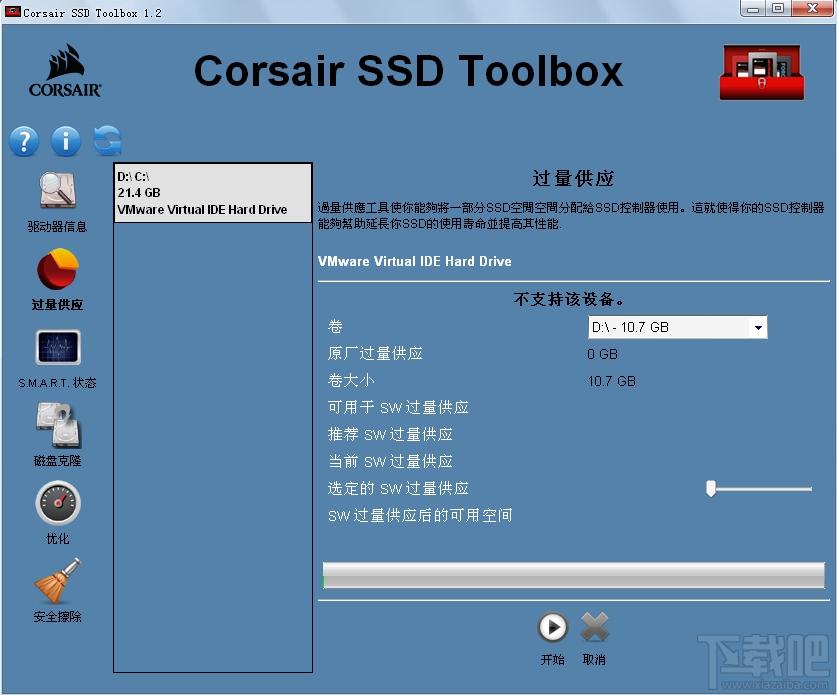Click the 过量供应 page heading
837x695 pixels.
click(573, 178)
